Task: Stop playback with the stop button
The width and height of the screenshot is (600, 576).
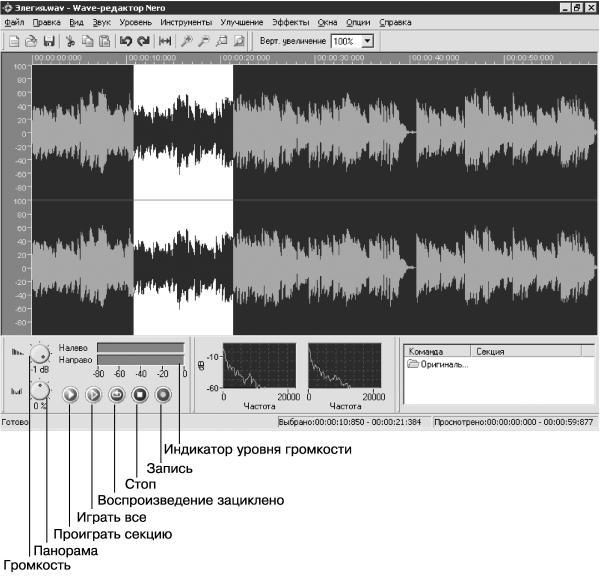Action: pos(140,394)
